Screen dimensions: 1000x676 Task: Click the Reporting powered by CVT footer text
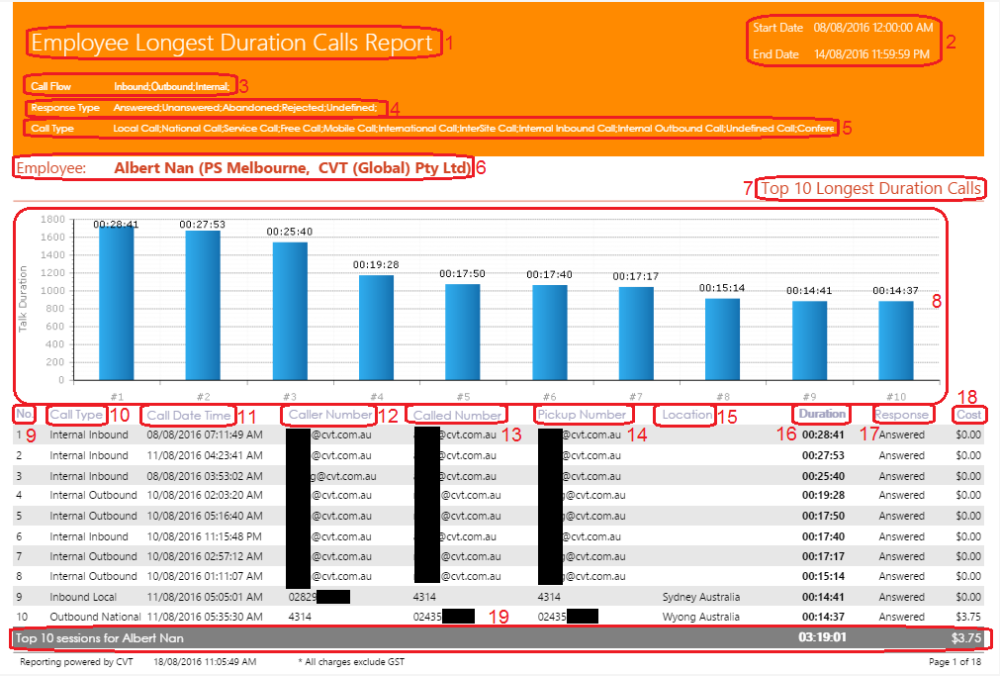(x=77, y=662)
